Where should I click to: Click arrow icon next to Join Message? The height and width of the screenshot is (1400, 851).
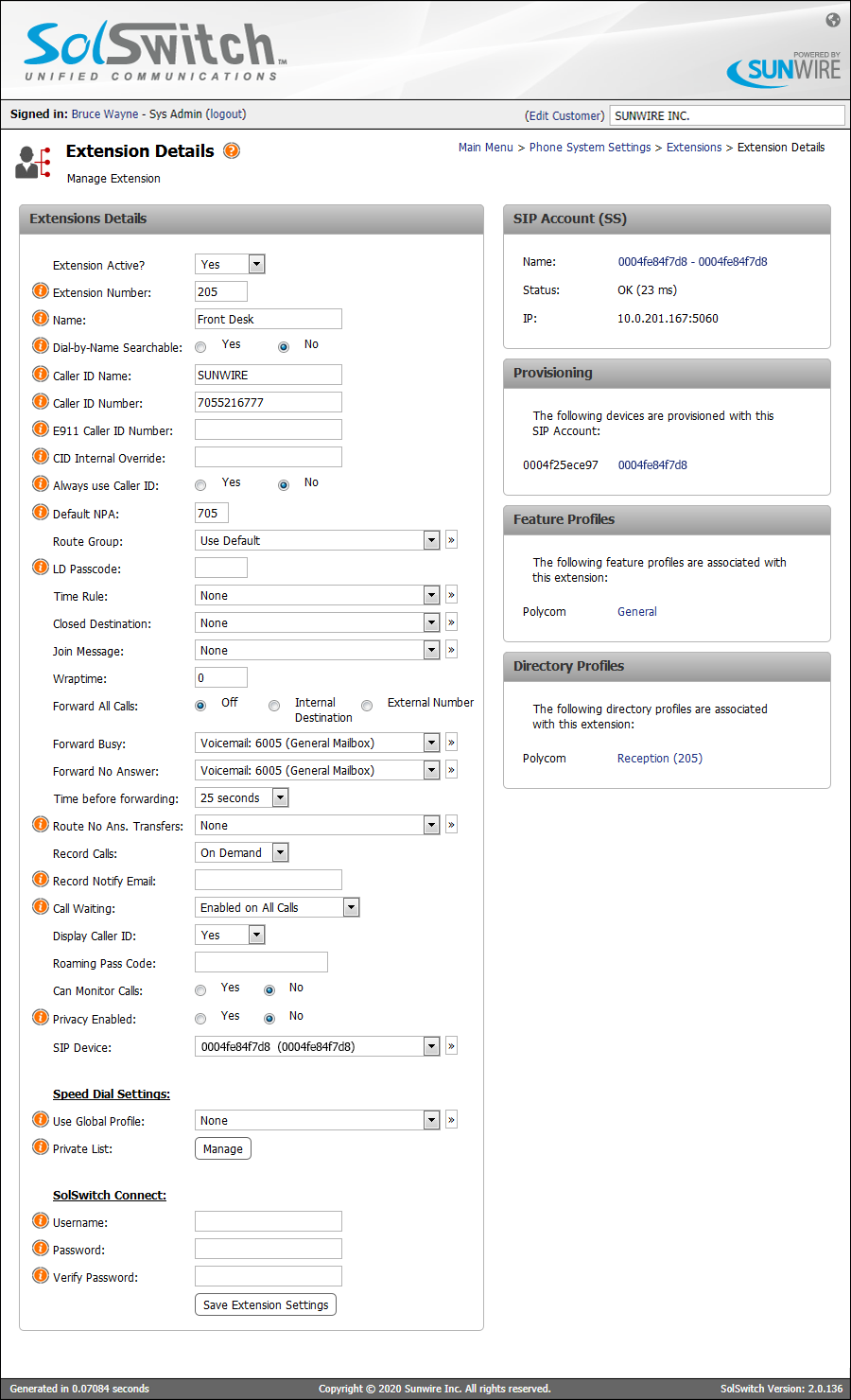click(451, 650)
